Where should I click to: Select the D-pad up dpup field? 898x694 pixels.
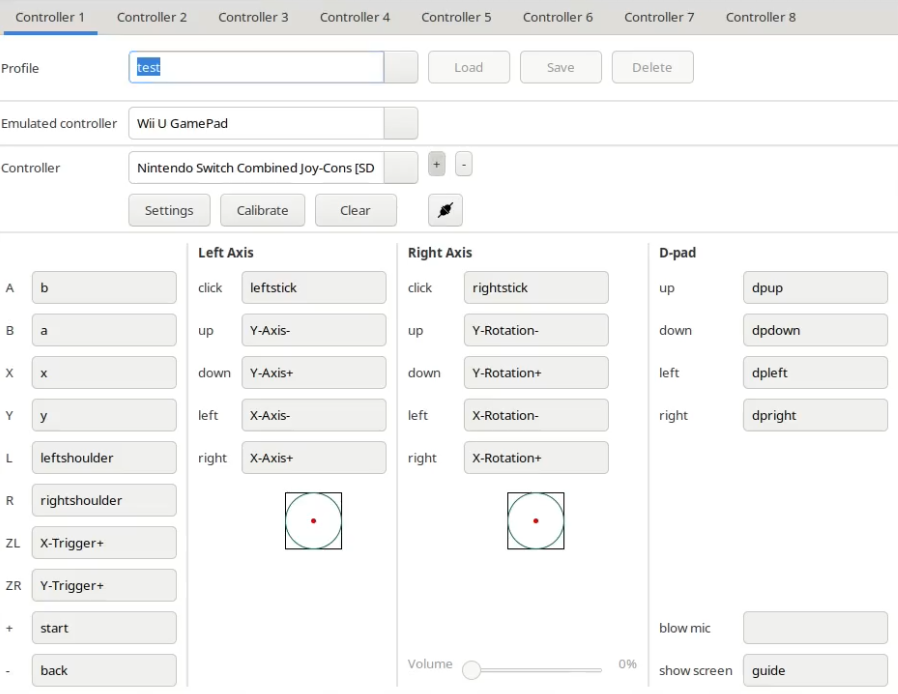pyautogui.click(x=815, y=288)
